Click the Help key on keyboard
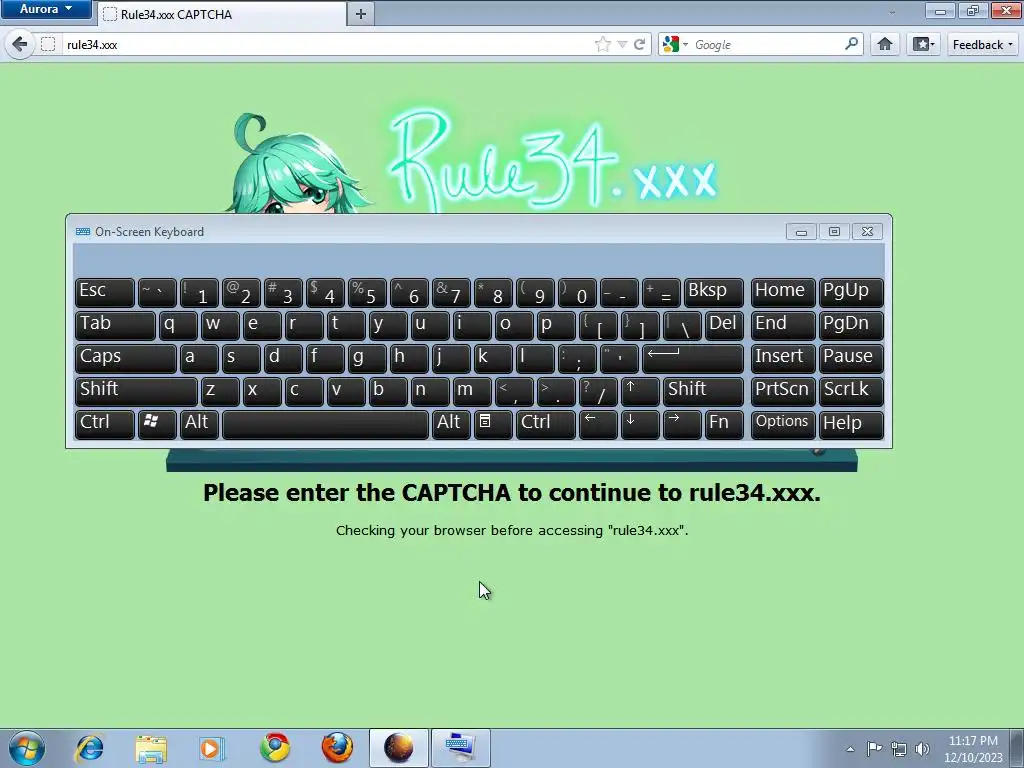 [x=851, y=424]
